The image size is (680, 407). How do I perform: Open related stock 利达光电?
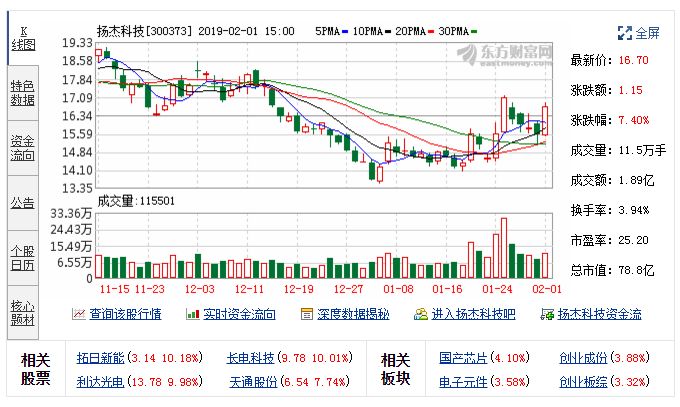pyautogui.click(x=101, y=382)
